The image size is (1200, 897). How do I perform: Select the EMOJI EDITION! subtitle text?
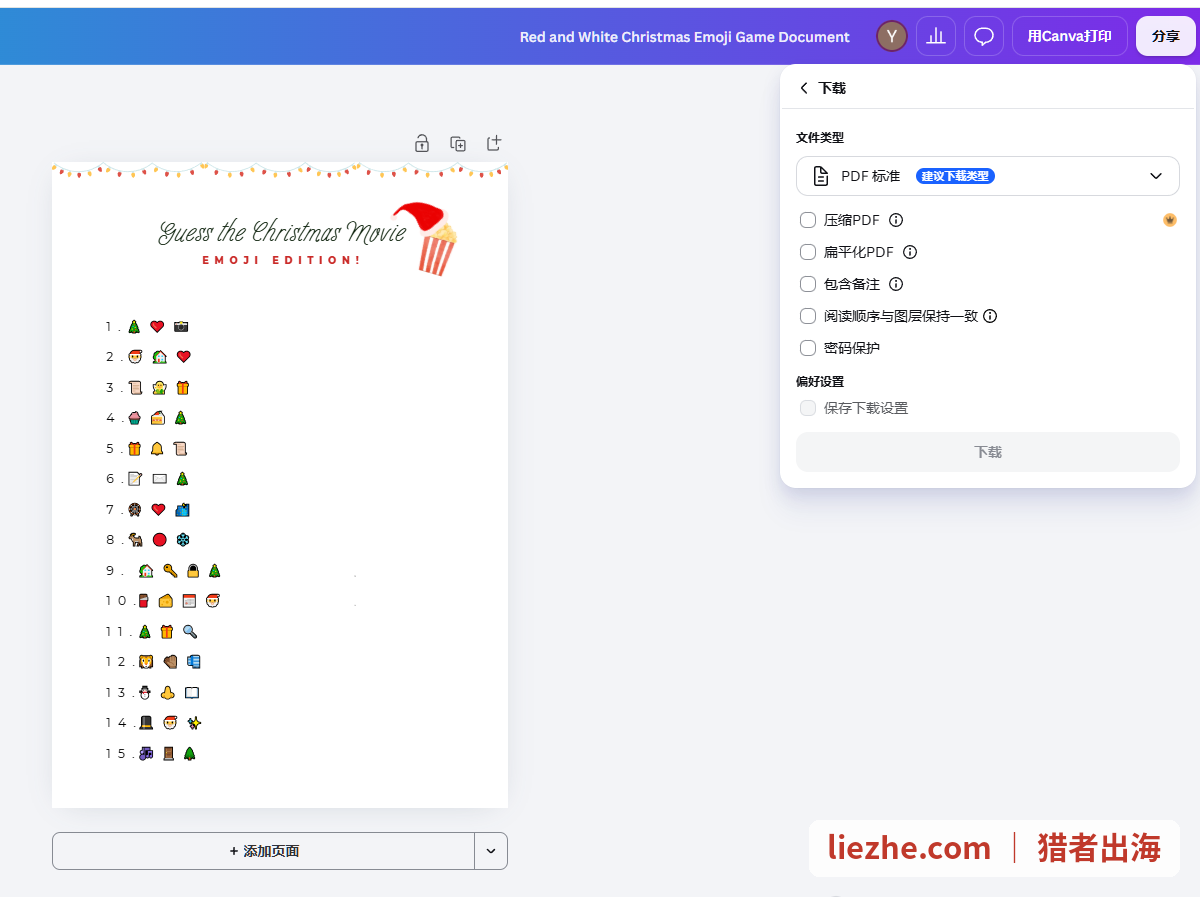(281, 260)
